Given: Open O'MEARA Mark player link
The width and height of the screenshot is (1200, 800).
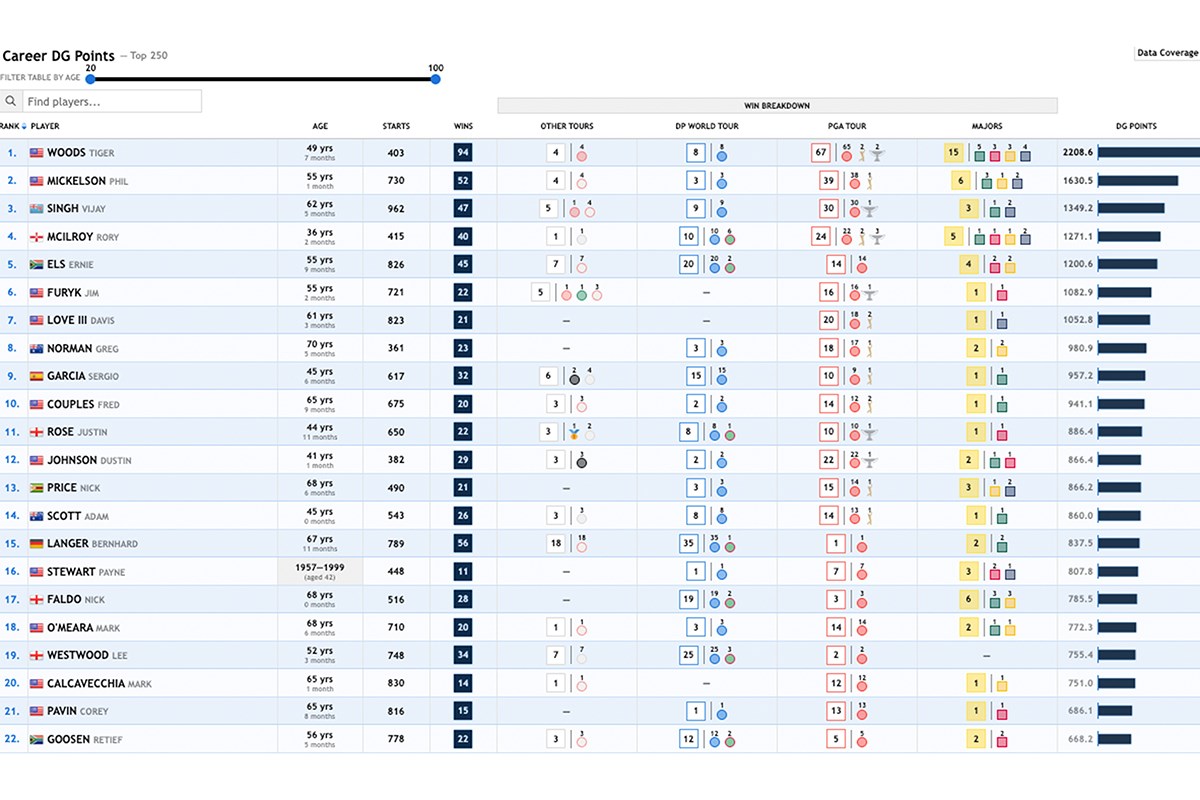Looking at the screenshot, I should (x=83, y=628).
